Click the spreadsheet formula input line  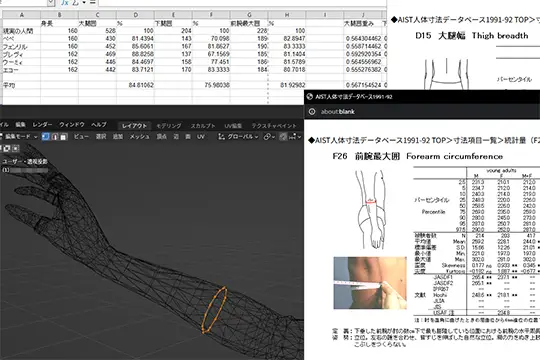tap(242, 3)
